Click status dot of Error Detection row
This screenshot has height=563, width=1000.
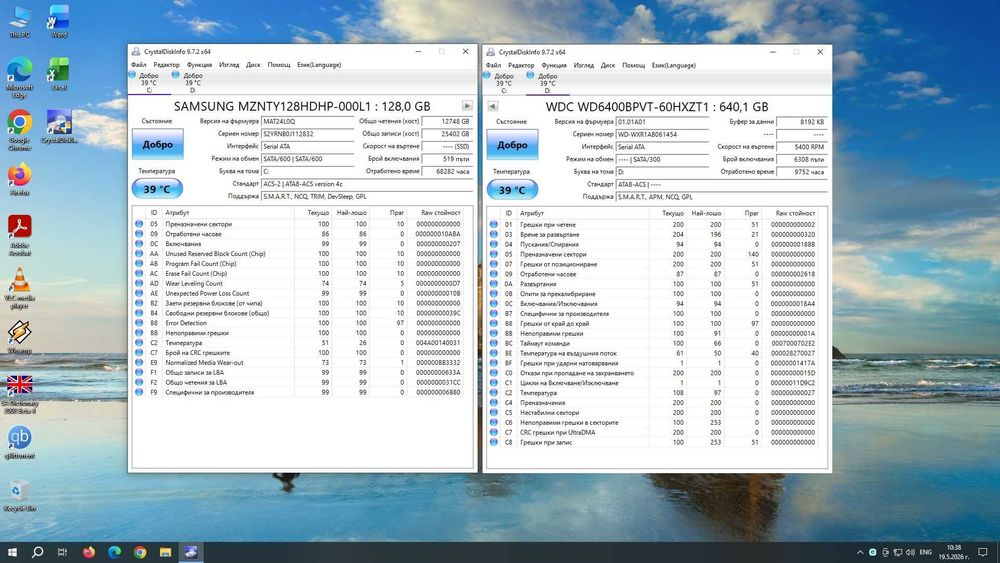point(139,323)
